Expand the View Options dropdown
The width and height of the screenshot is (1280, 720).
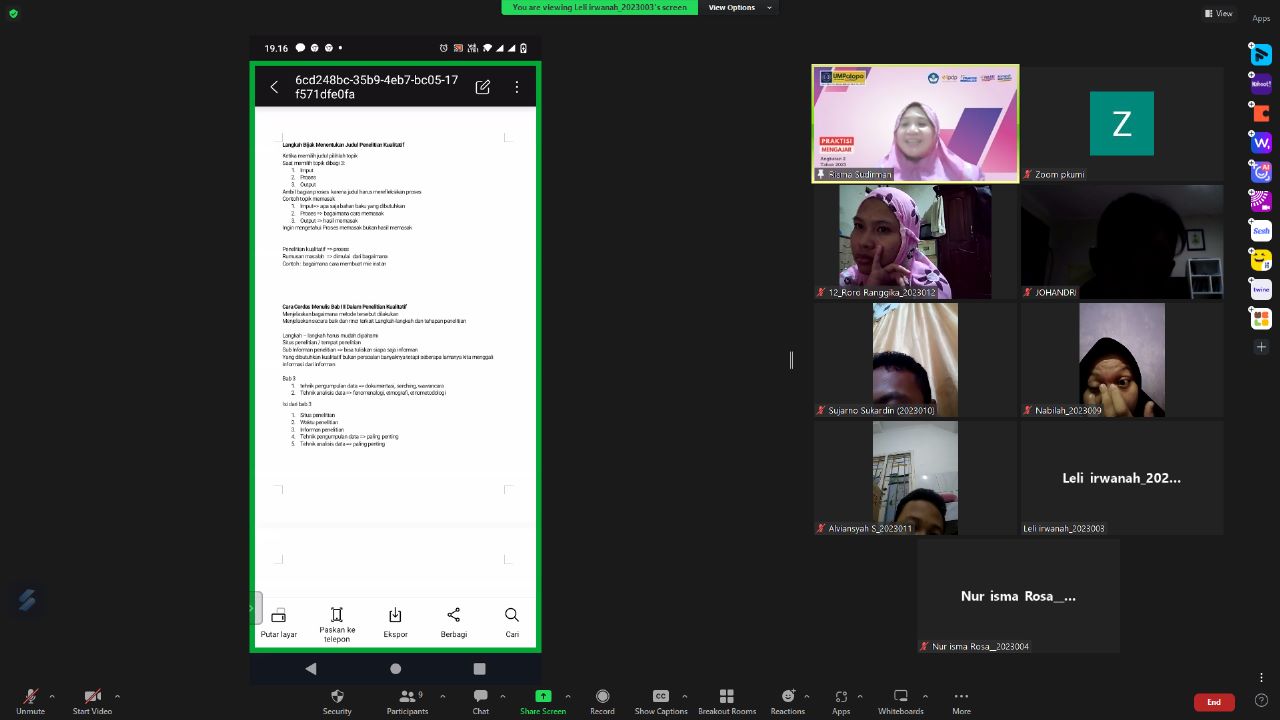click(x=740, y=7)
